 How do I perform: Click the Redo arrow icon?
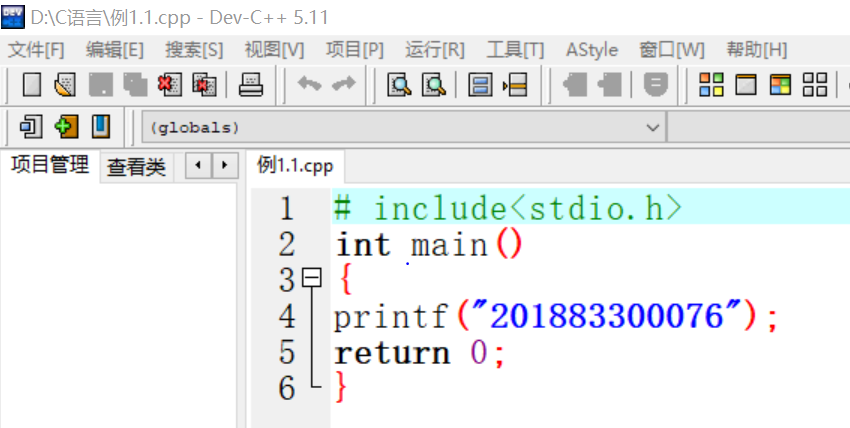[x=343, y=84]
